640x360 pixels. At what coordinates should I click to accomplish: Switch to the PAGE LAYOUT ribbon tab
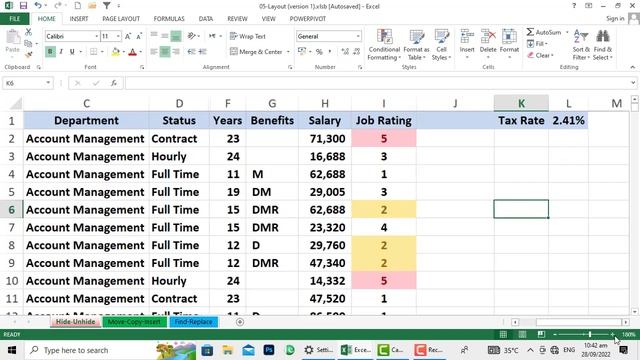pos(121,19)
